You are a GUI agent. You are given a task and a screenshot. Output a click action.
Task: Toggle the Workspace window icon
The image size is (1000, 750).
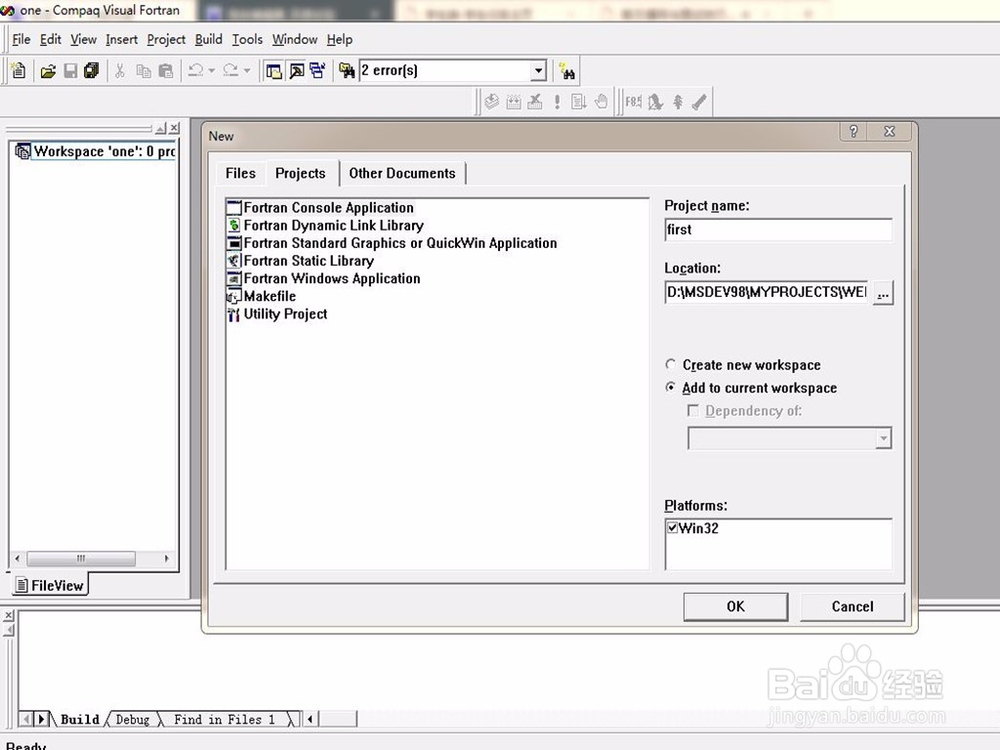[x=274, y=71]
